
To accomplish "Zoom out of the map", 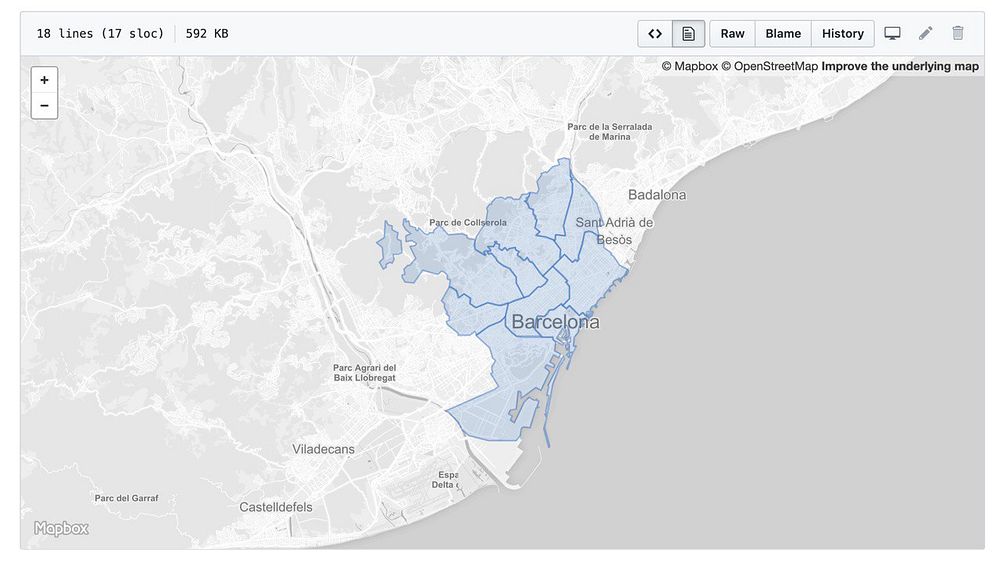I will (44, 106).
